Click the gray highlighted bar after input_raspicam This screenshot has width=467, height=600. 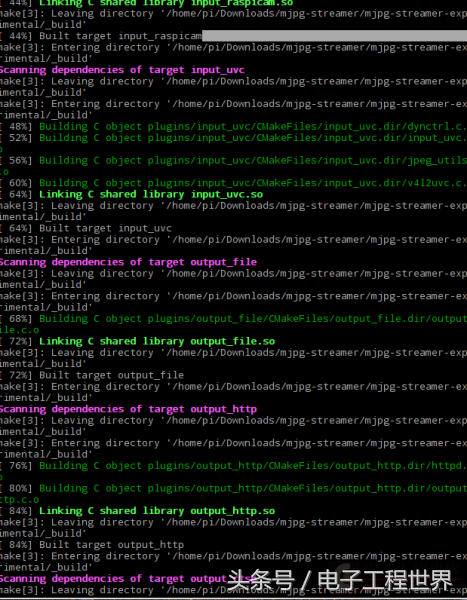[x=335, y=36]
